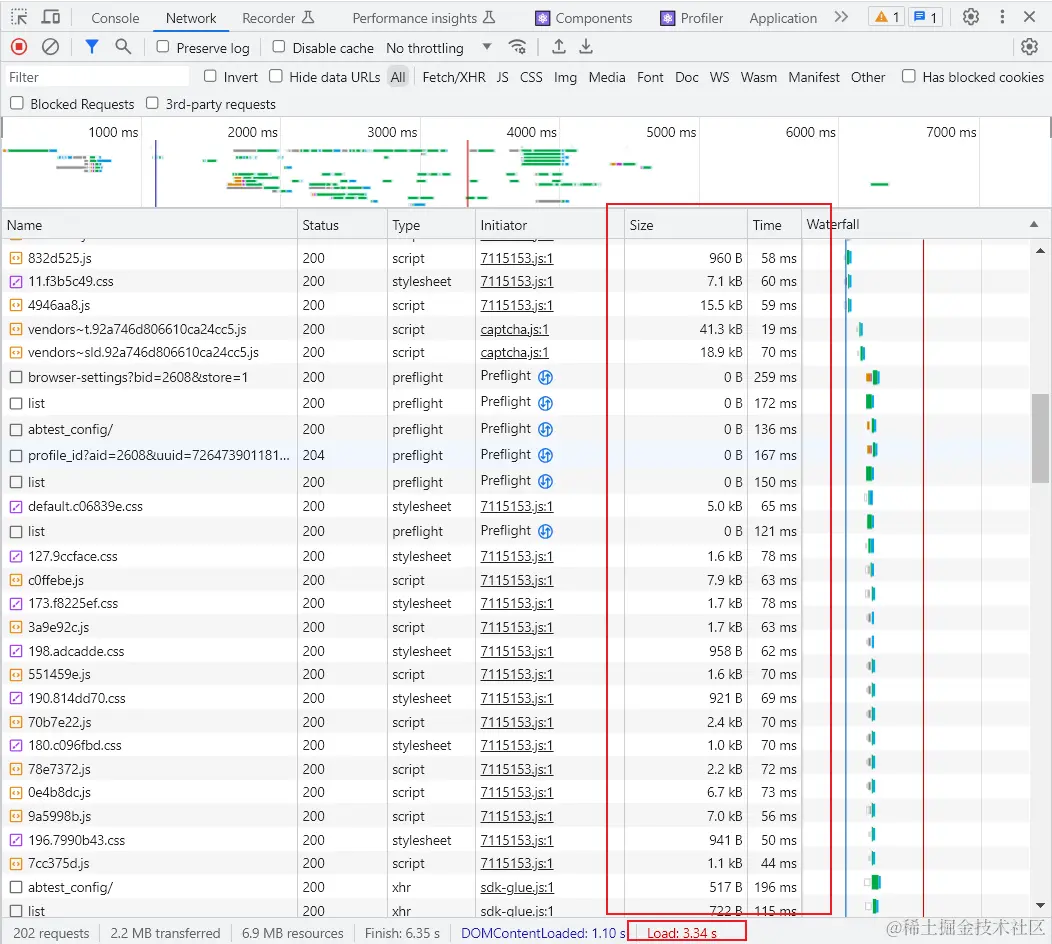
Task: Click Preflight link icon for abtest_config/ row
Action: coord(545,429)
